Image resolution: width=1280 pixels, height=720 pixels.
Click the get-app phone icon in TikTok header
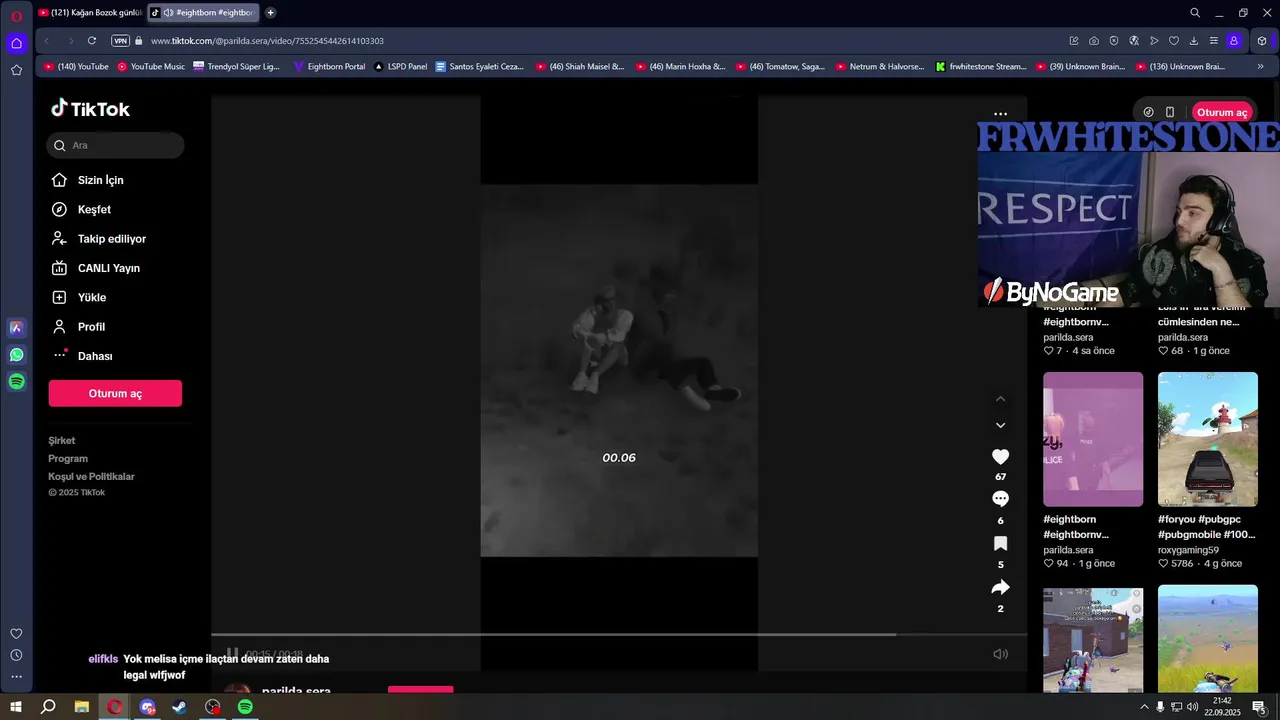[1170, 112]
